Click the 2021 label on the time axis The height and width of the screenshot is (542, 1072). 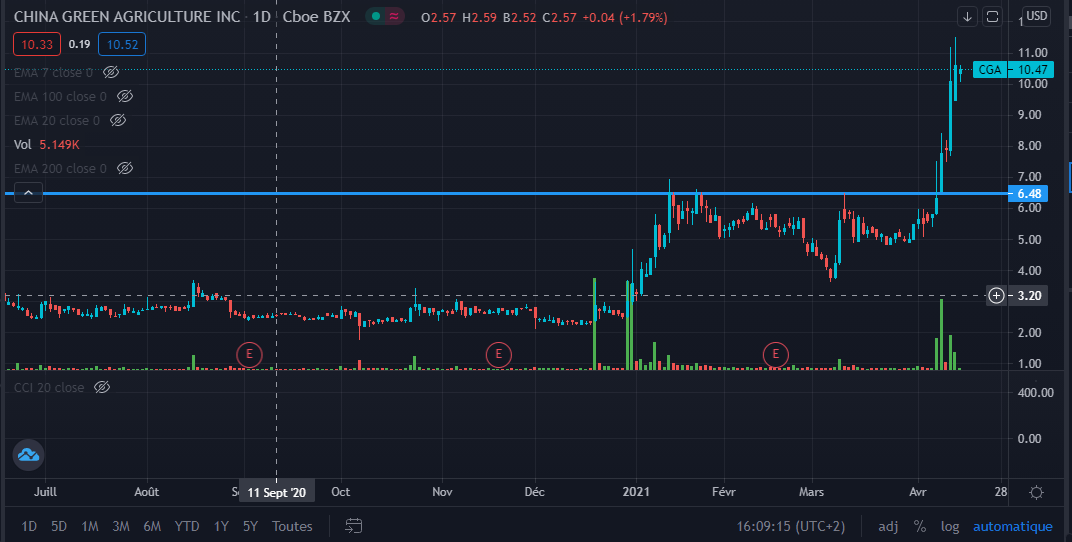(636, 492)
